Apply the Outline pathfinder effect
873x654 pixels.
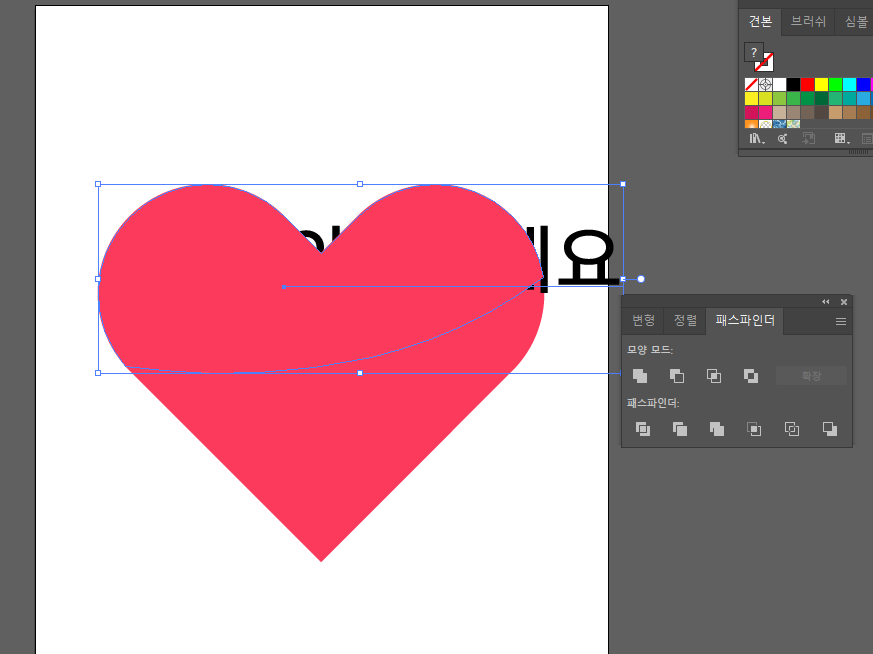click(x=791, y=428)
